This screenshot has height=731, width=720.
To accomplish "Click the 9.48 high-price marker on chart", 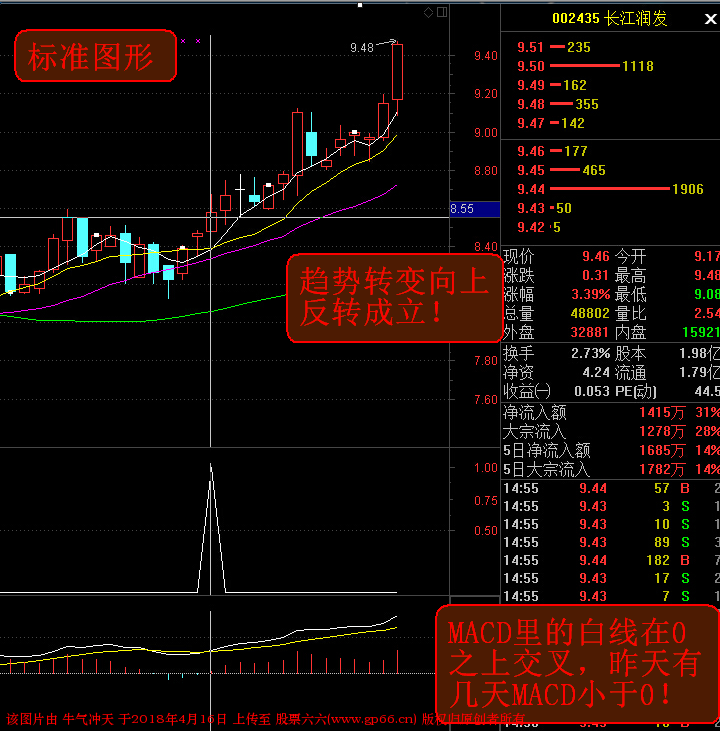I will click(362, 47).
